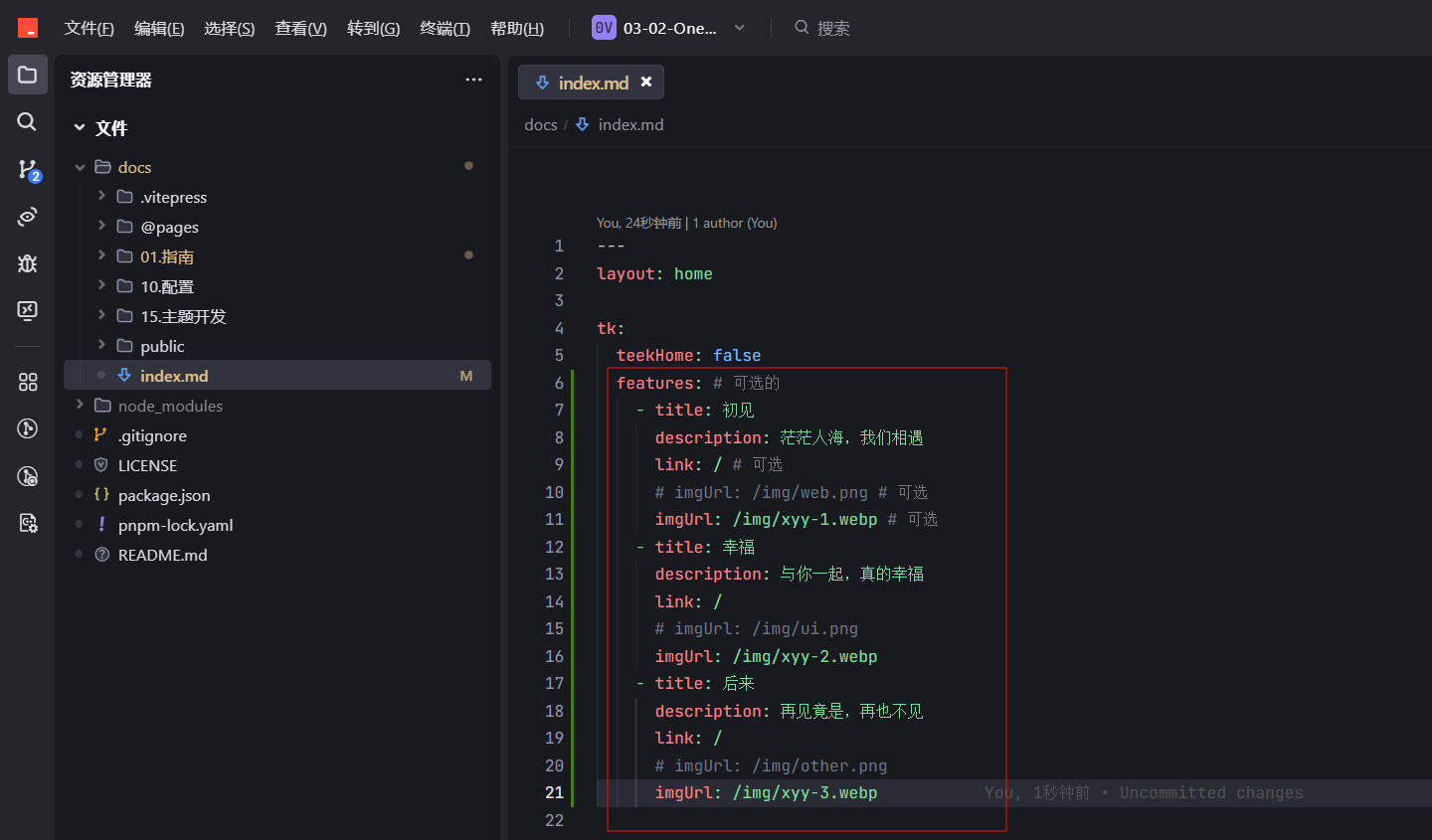Screen dimensions: 1432x840
Task: Open the 终端(T) menu
Action: click(x=445, y=28)
